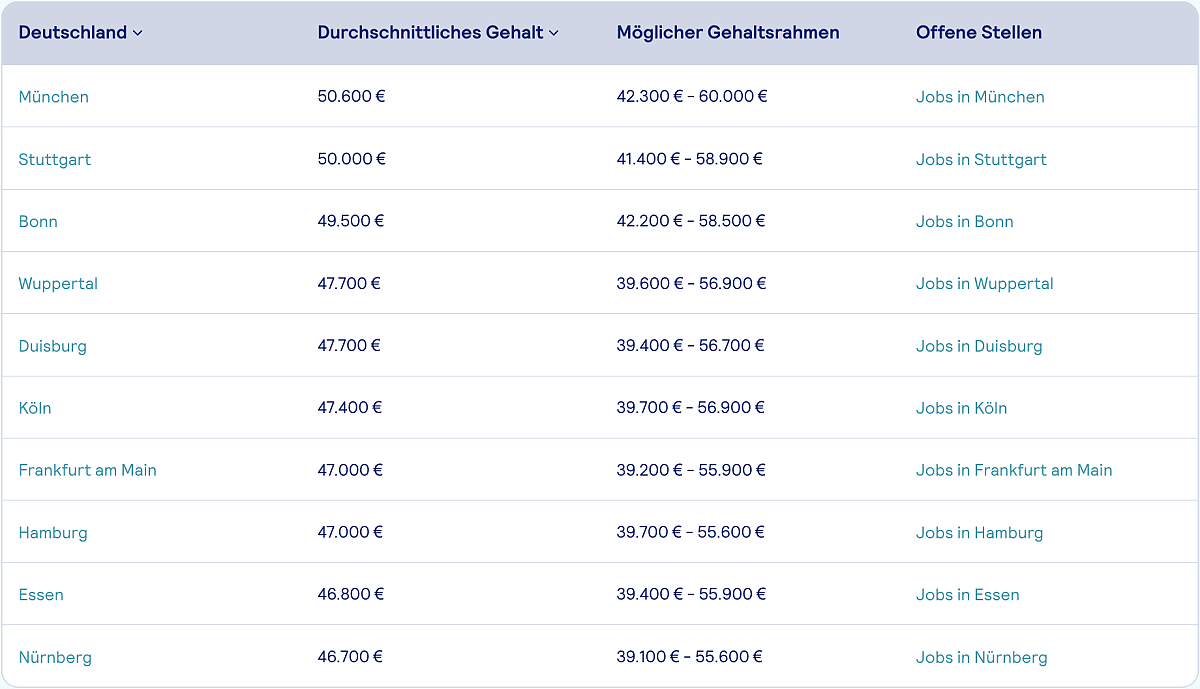The width and height of the screenshot is (1200, 689).
Task: View Jobs in Nürnberg
Action: coord(982,657)
